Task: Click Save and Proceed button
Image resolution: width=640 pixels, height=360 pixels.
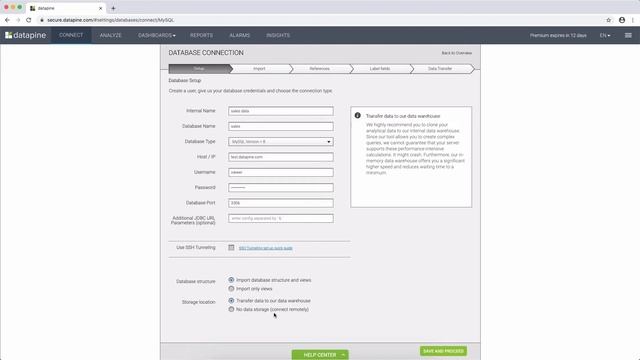Action: pos(443,351)
